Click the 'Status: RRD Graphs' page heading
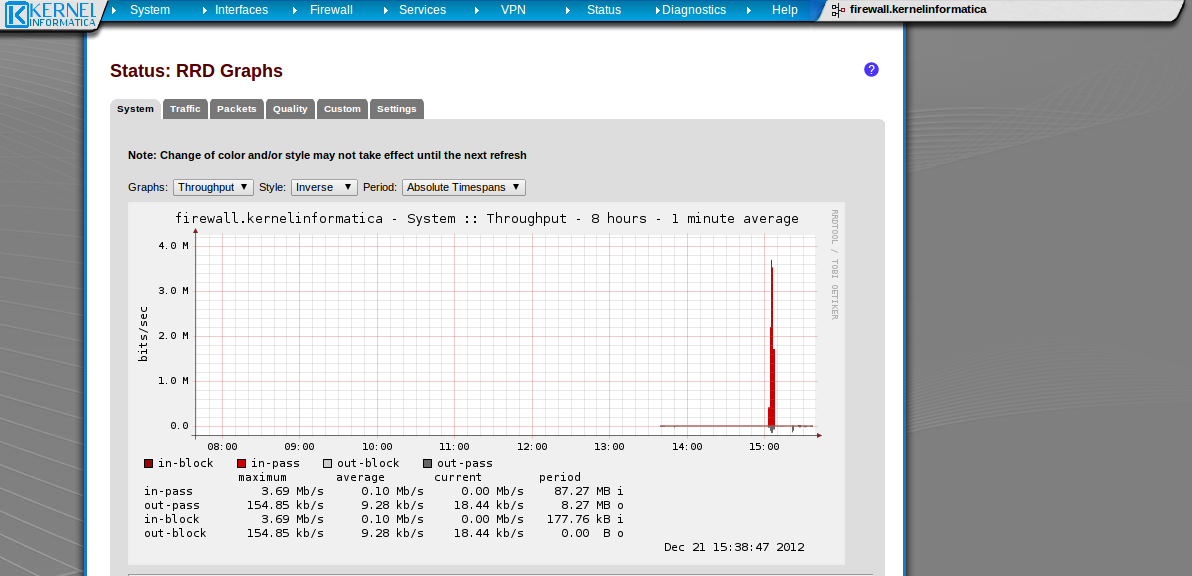The image size is (1192, 576). (x=196, y=71)
